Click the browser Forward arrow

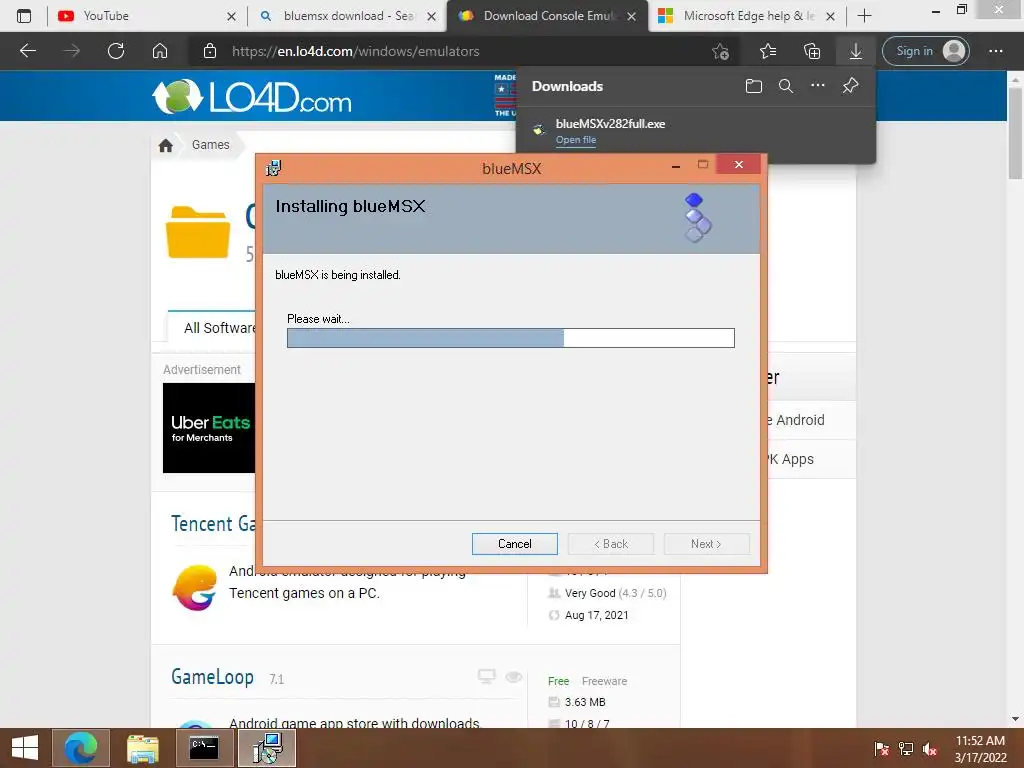click(x=72, y=51)
